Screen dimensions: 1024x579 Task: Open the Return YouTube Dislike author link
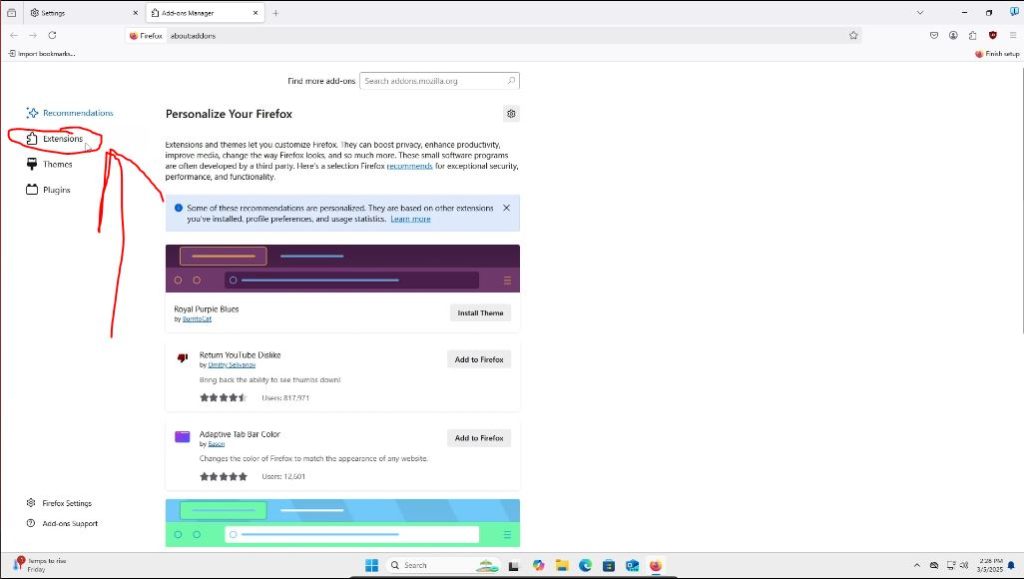pos(231,365)
